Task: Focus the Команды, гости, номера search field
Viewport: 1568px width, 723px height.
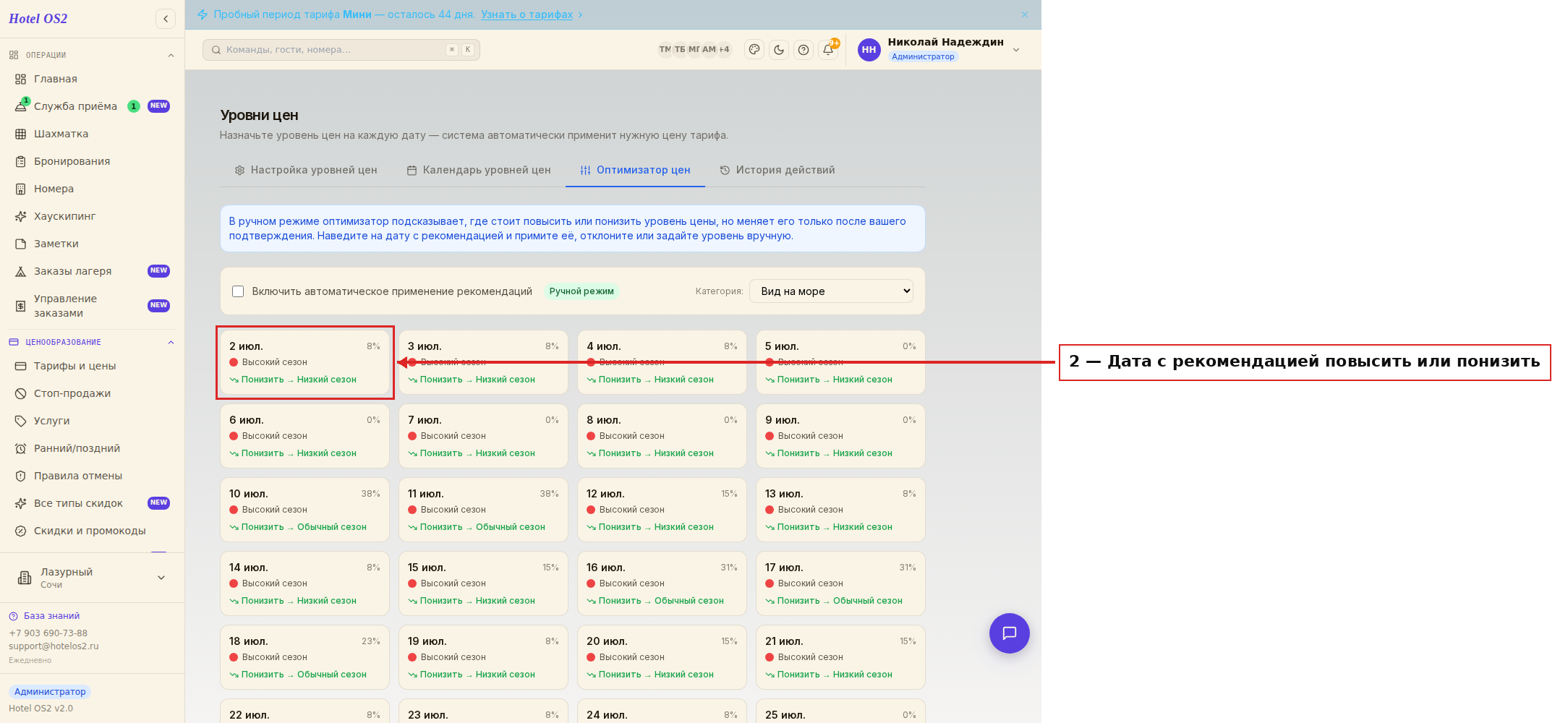Action: coord(341,50)
